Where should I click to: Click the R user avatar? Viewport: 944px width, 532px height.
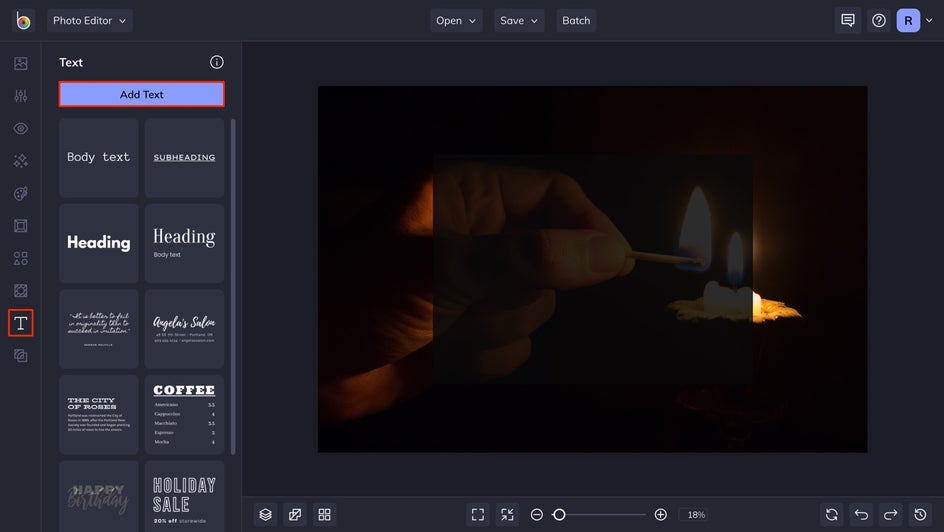[908, 20]
